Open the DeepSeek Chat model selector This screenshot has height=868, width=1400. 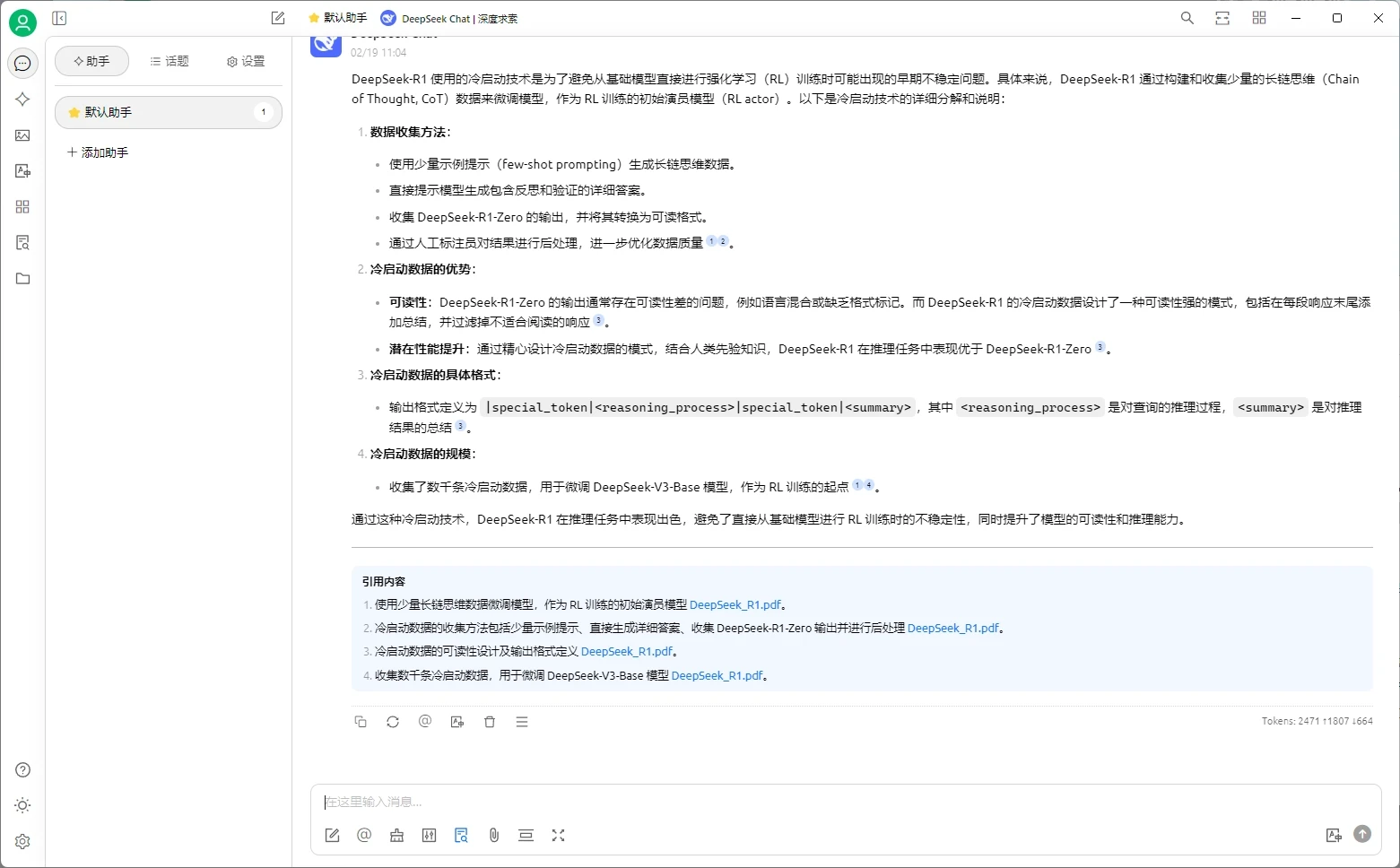pos(449,18)
